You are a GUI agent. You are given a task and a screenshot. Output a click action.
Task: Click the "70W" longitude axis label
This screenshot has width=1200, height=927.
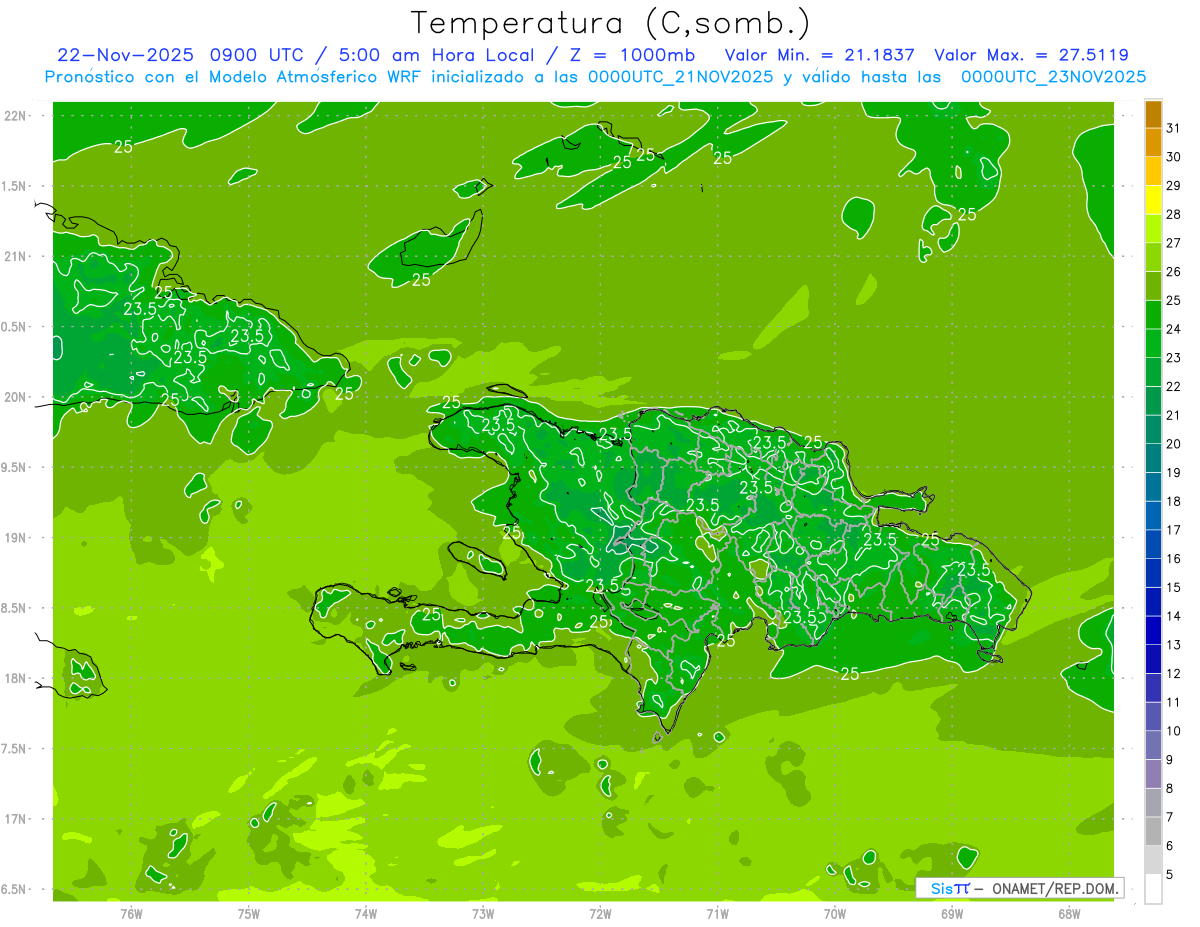click(x=835, y=913)
